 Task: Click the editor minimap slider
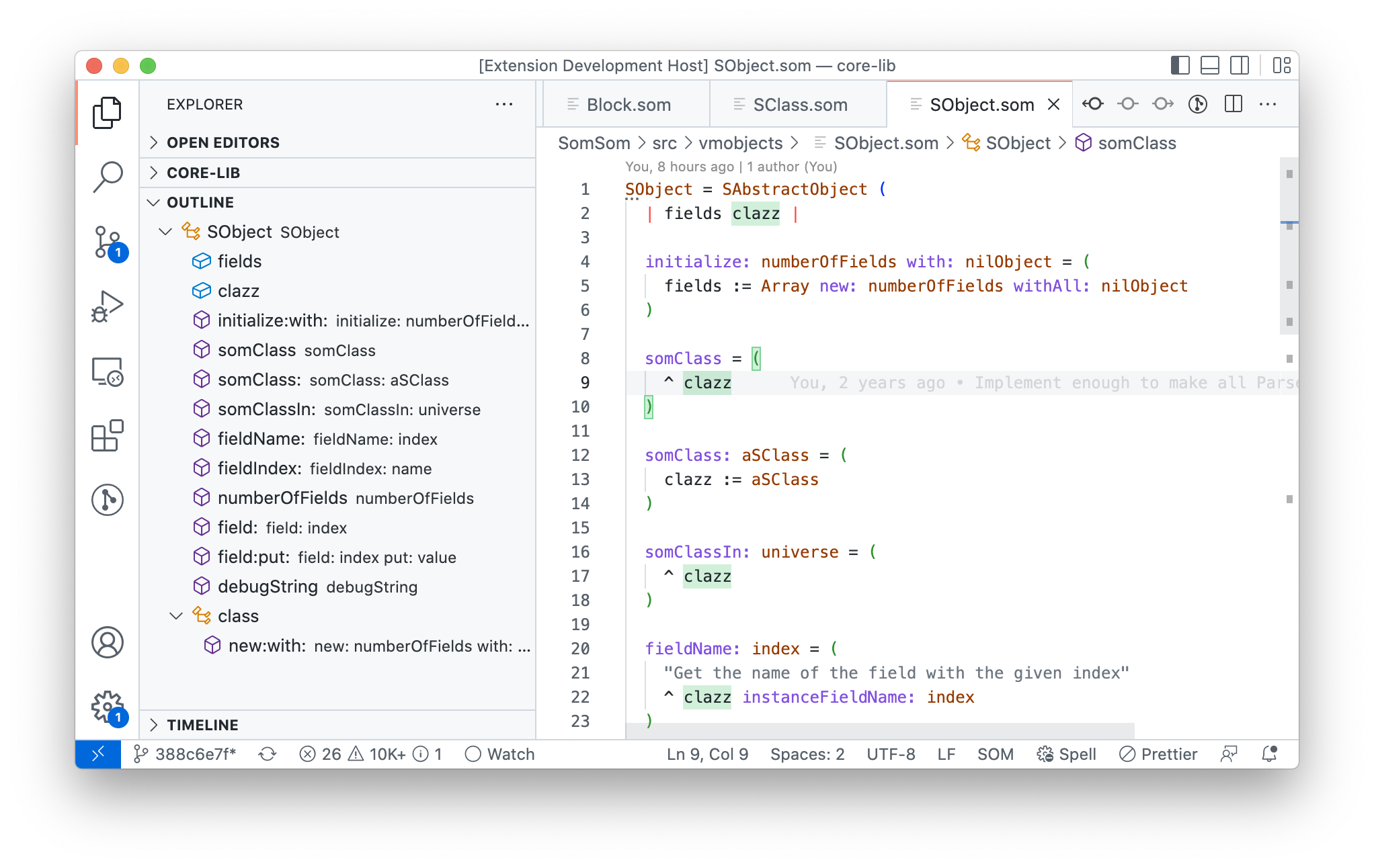click(x=1289, y=246)
